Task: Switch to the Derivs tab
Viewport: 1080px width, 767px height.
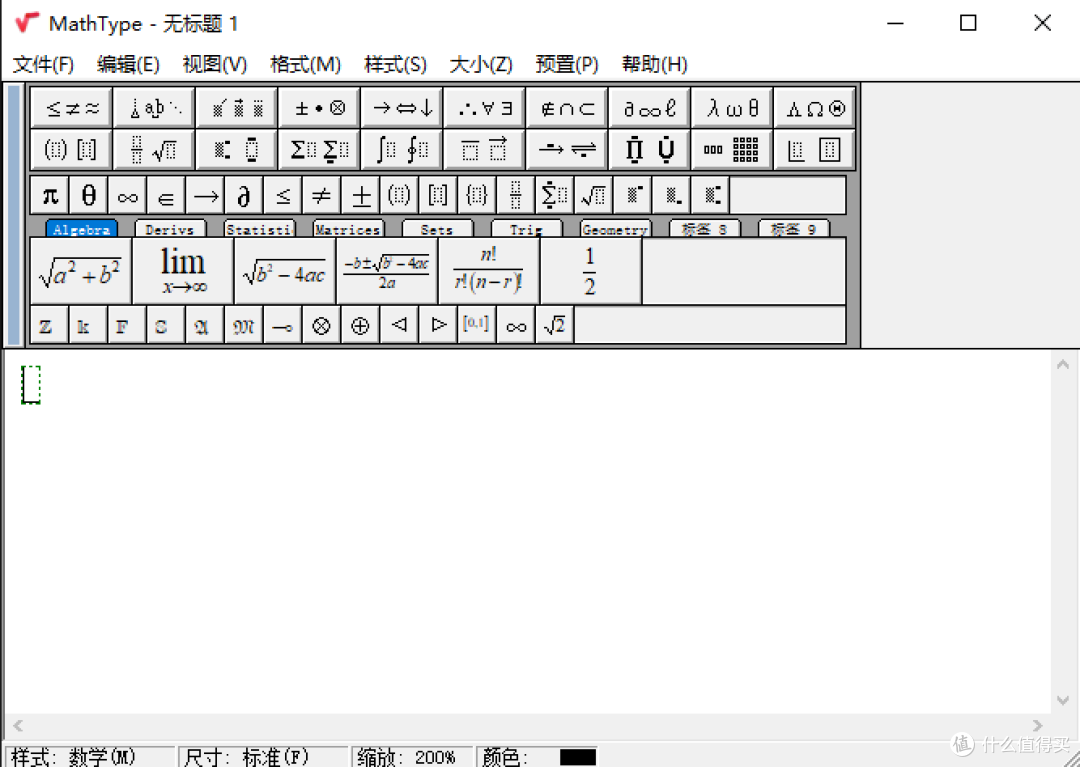Action: click(x=170, y=229)
